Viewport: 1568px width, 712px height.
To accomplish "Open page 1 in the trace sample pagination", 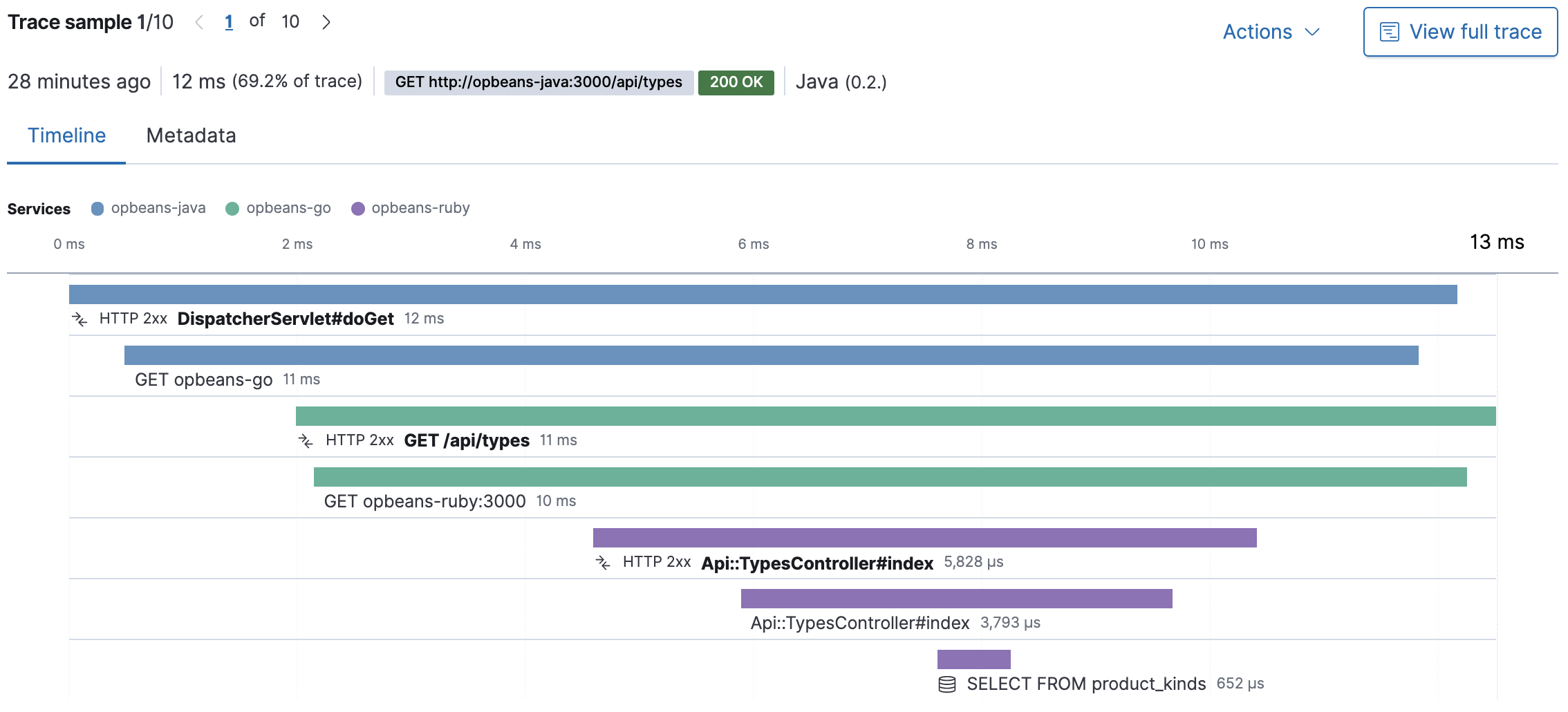I will (x=229, y=21).
